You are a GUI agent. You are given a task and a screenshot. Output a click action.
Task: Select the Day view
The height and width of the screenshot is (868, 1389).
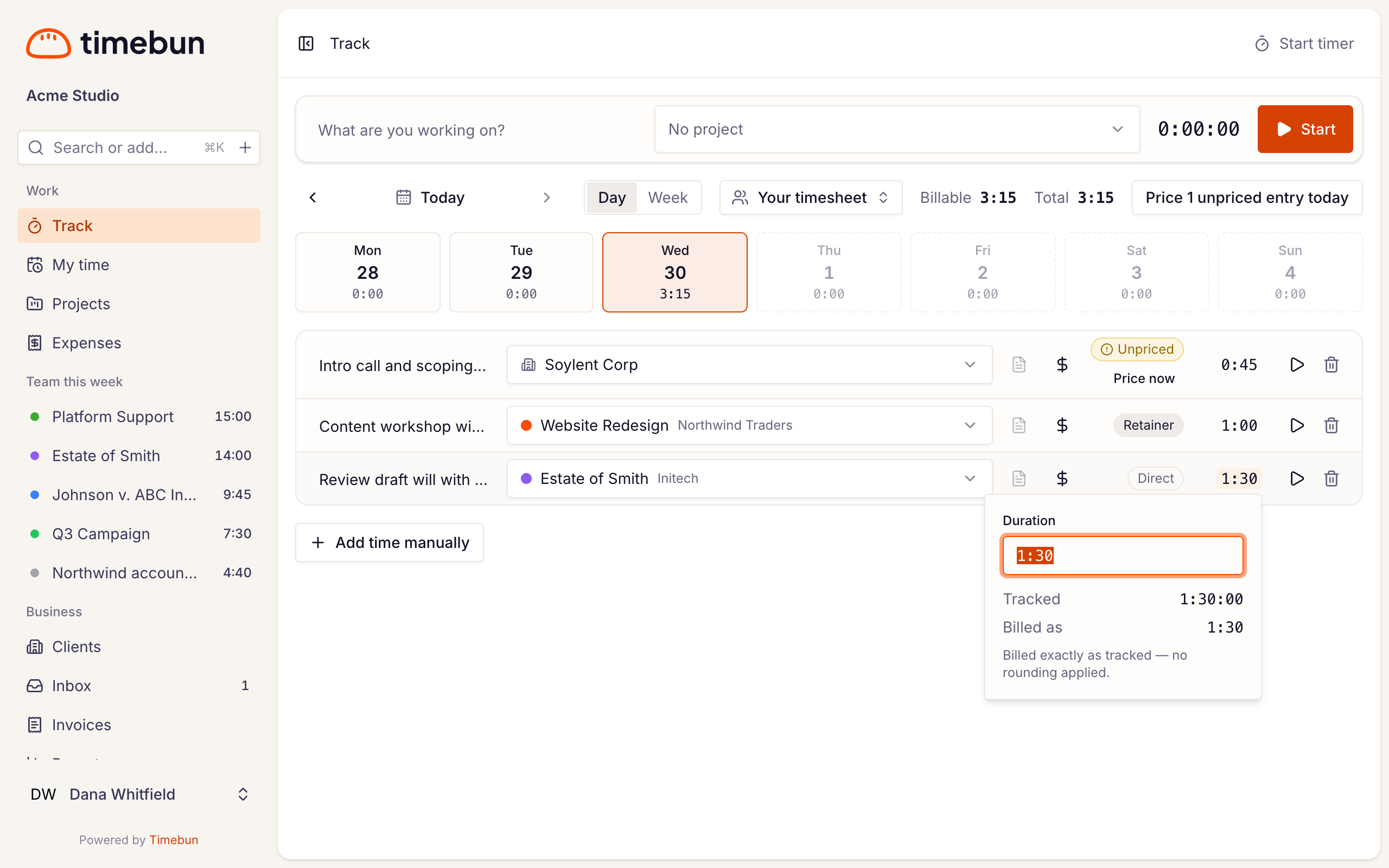click(612, 197)
